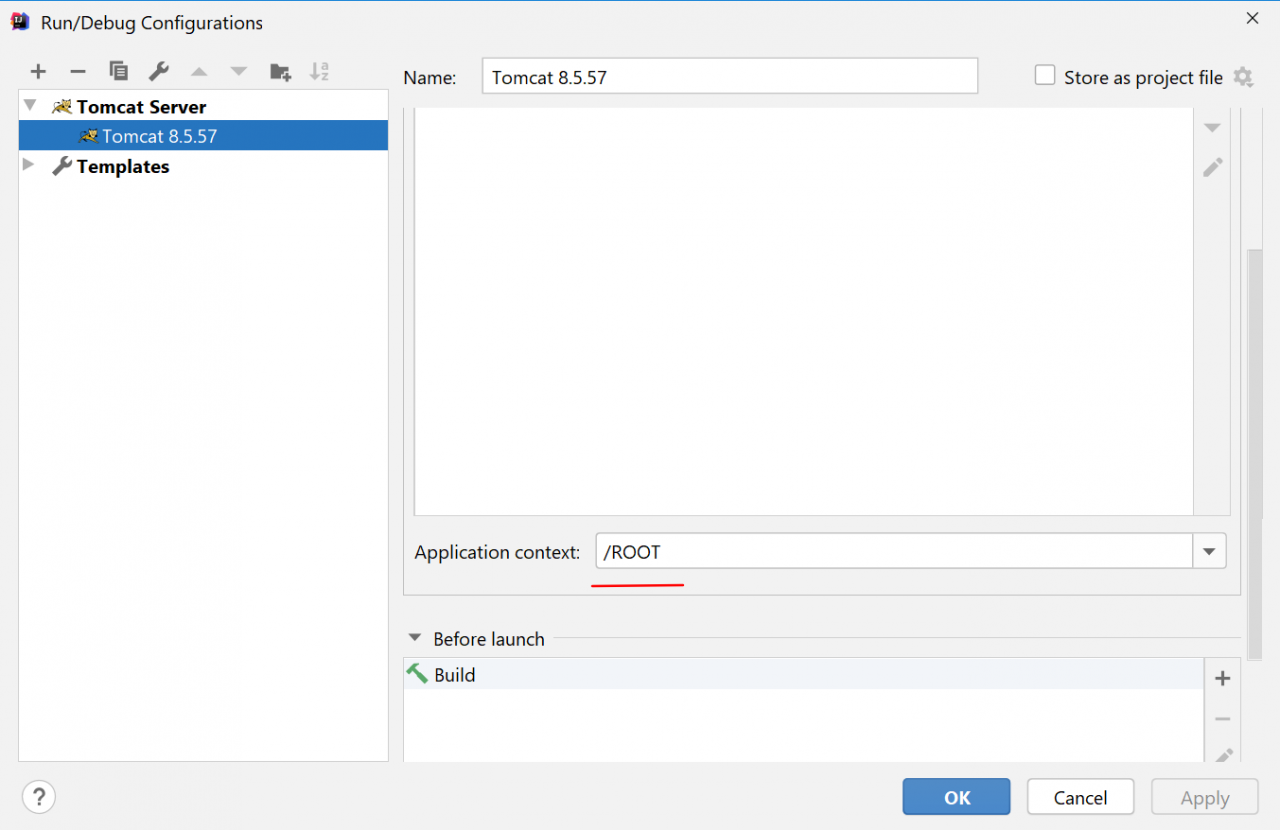Select the Templates row
This screenshot has width=1280, height=830.
[203, 166]
